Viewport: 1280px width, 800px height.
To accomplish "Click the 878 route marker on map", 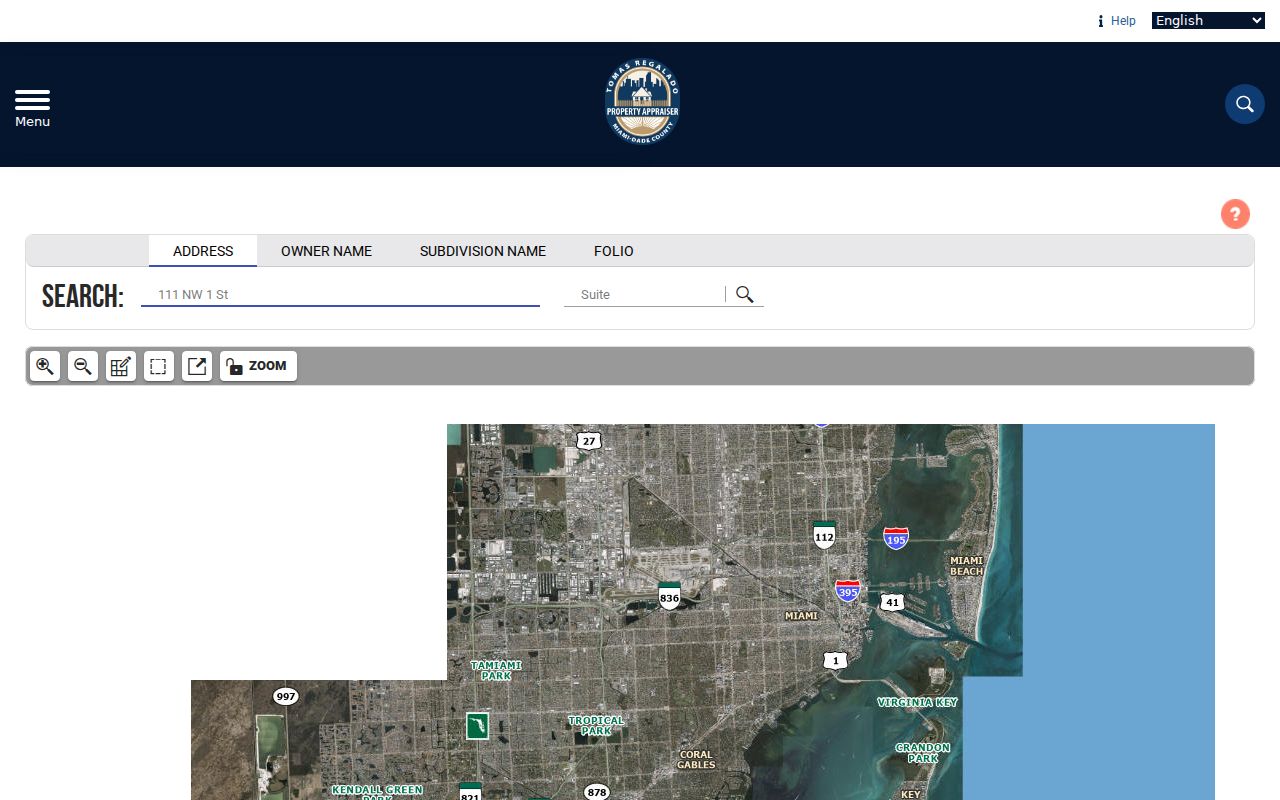I will pyautogui.click(x=596, y=792).
